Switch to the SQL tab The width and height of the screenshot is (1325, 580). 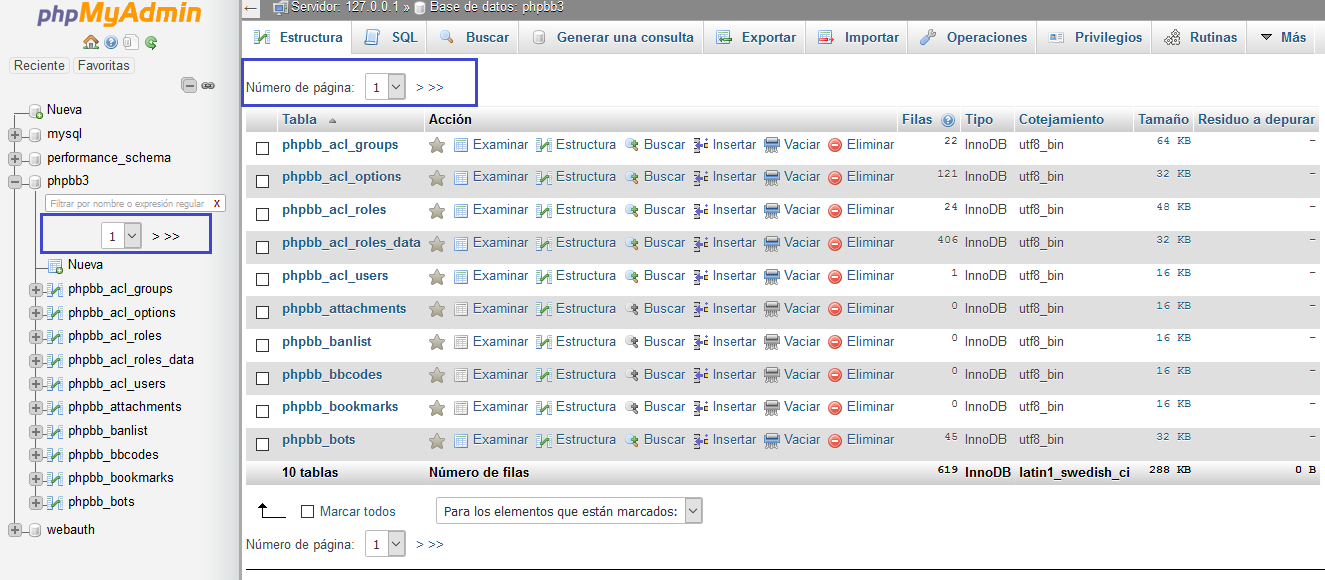(x=391, y=37)
